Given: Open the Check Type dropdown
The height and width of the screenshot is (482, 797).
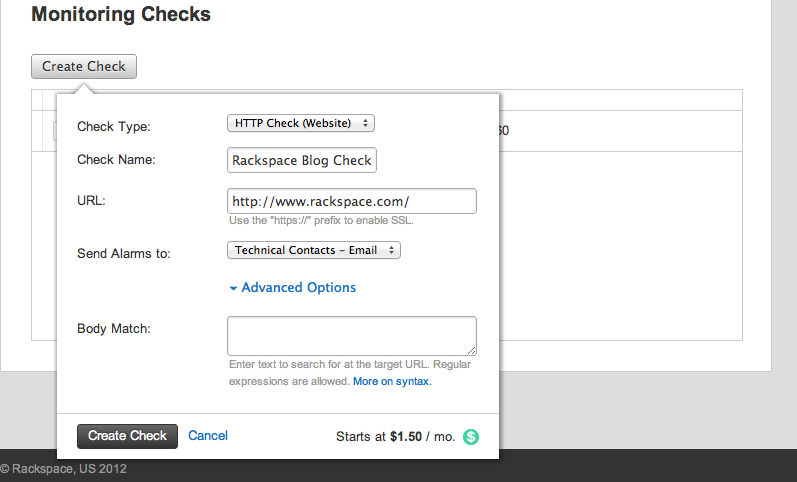Looking at the screenshot, I should 301,123.
